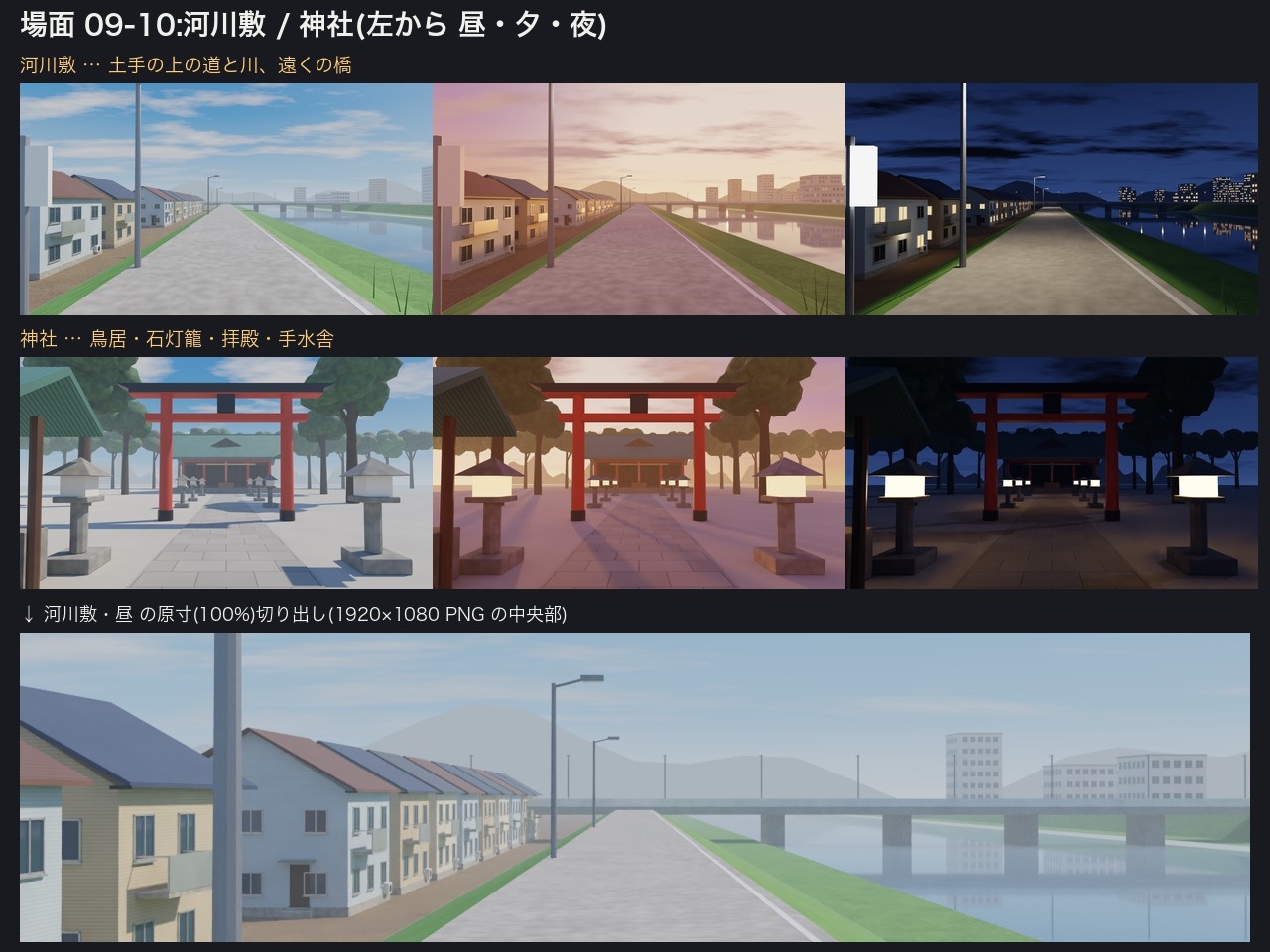
Task: Open the shrine sunset thumbnail
Action: coord(639,473)
